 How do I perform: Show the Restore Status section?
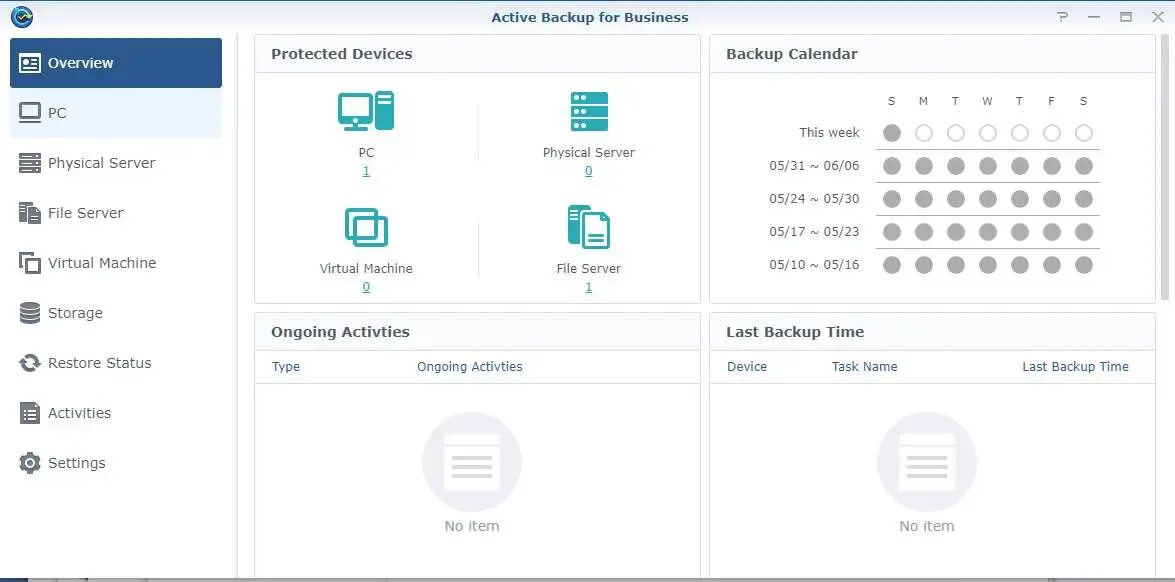(116, 363)
